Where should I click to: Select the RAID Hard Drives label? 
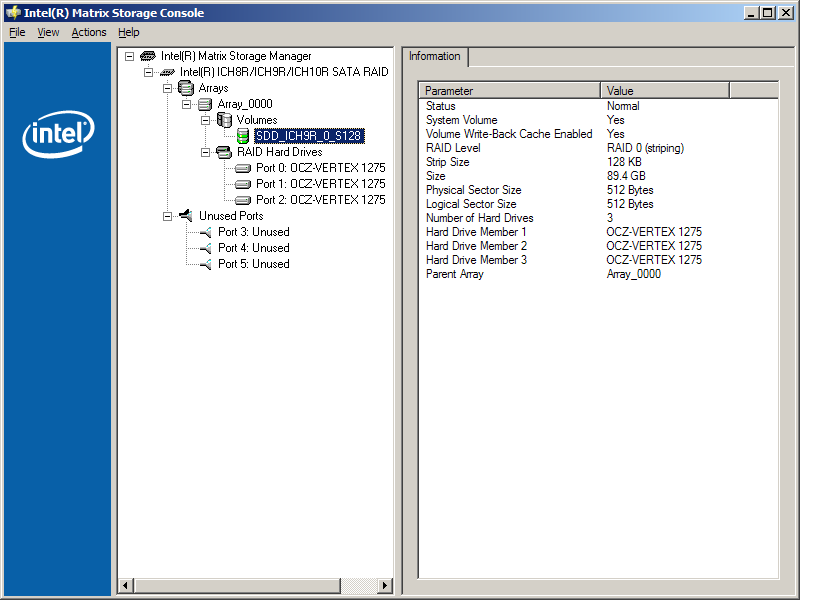(280, 152)
